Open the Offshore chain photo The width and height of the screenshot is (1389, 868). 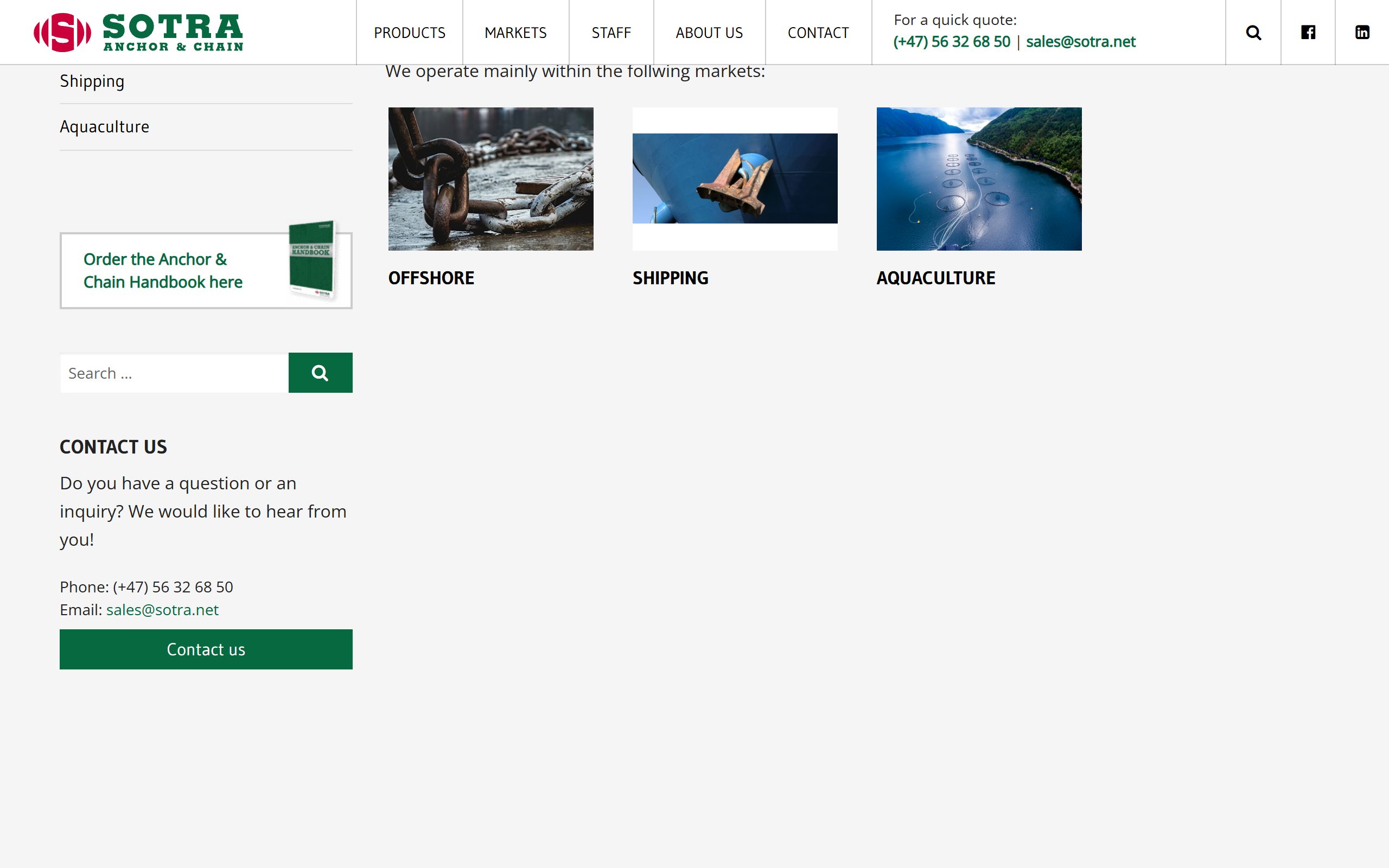(x=490, y=178)
